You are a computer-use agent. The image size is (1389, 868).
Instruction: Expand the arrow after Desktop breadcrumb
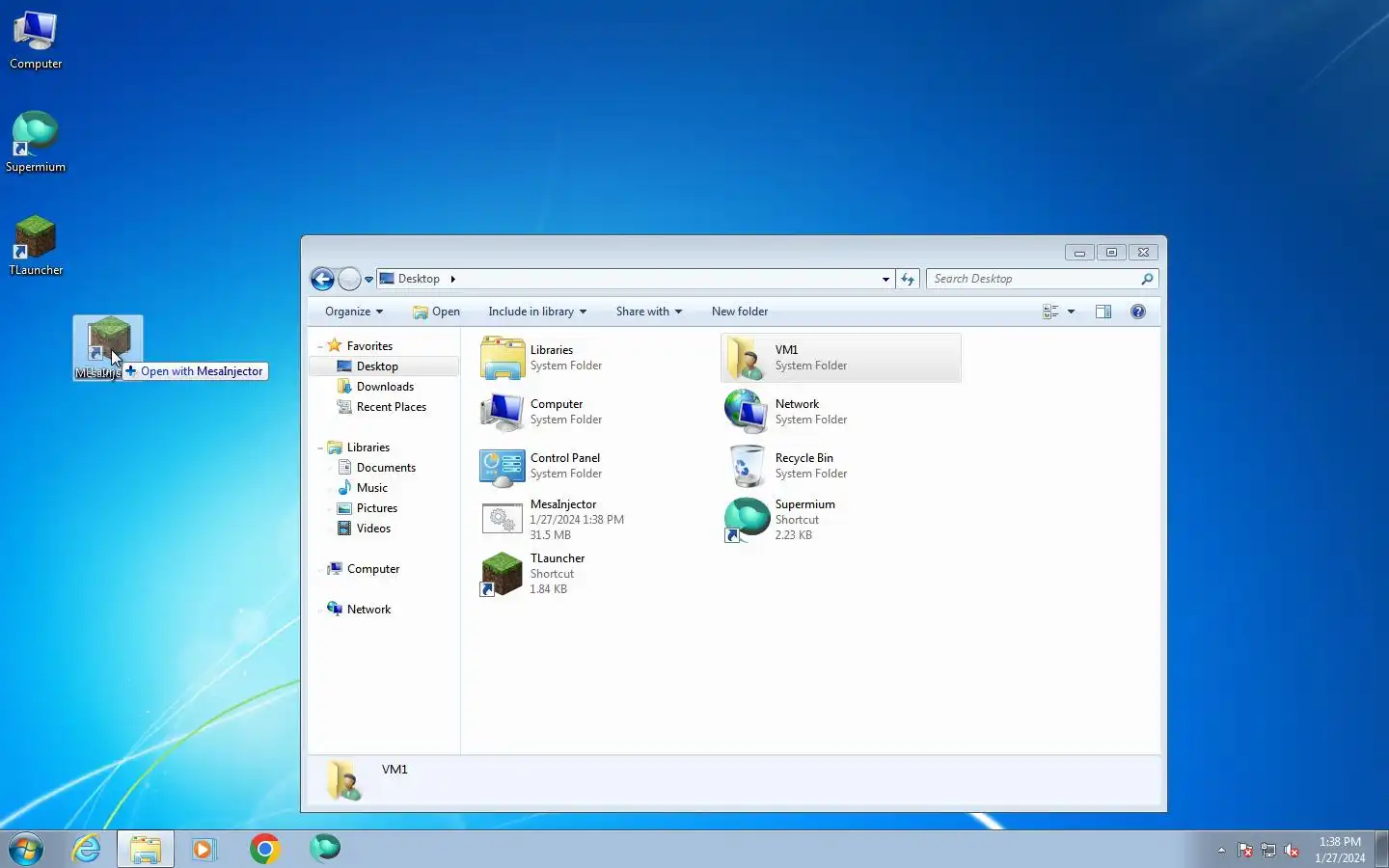point(452,279)
